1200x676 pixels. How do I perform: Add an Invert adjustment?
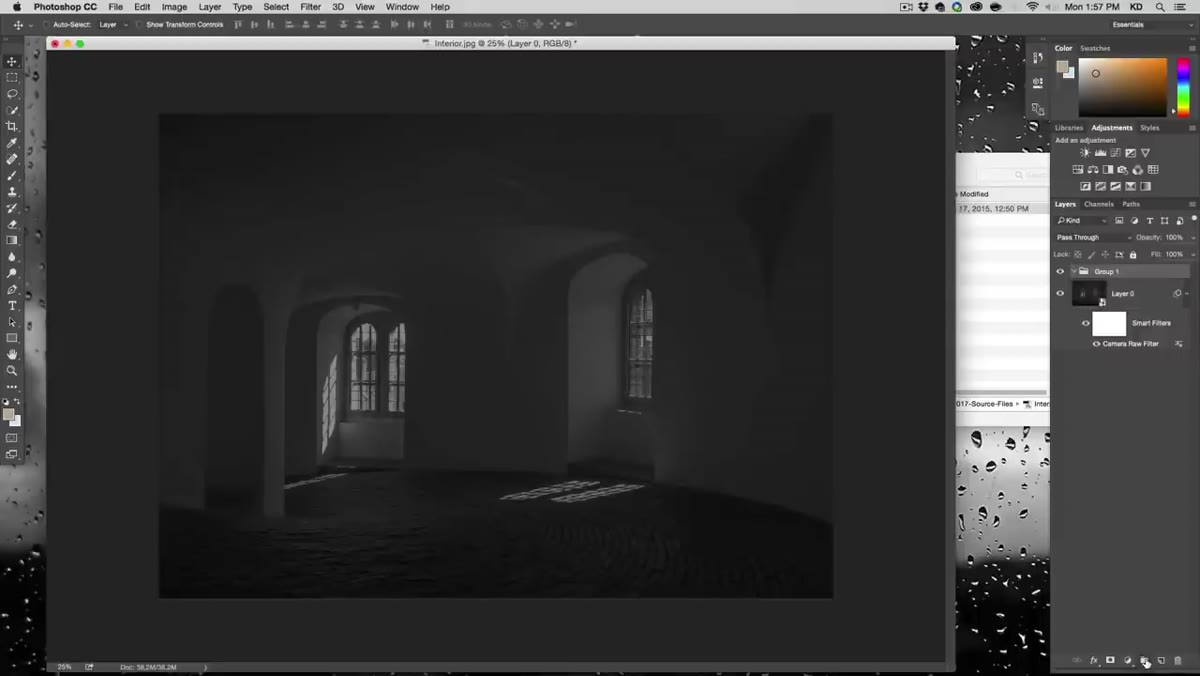1085,186
